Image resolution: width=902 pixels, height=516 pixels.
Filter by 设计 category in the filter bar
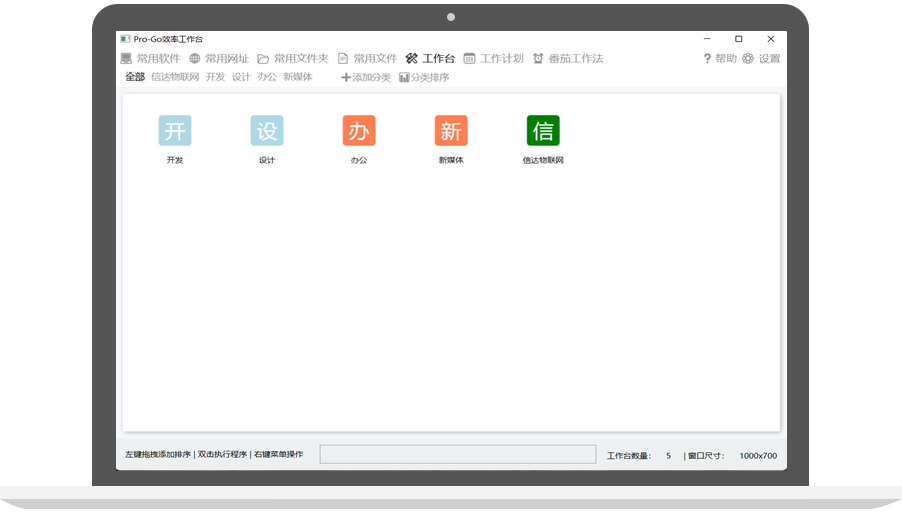click(x=241, y=77)
